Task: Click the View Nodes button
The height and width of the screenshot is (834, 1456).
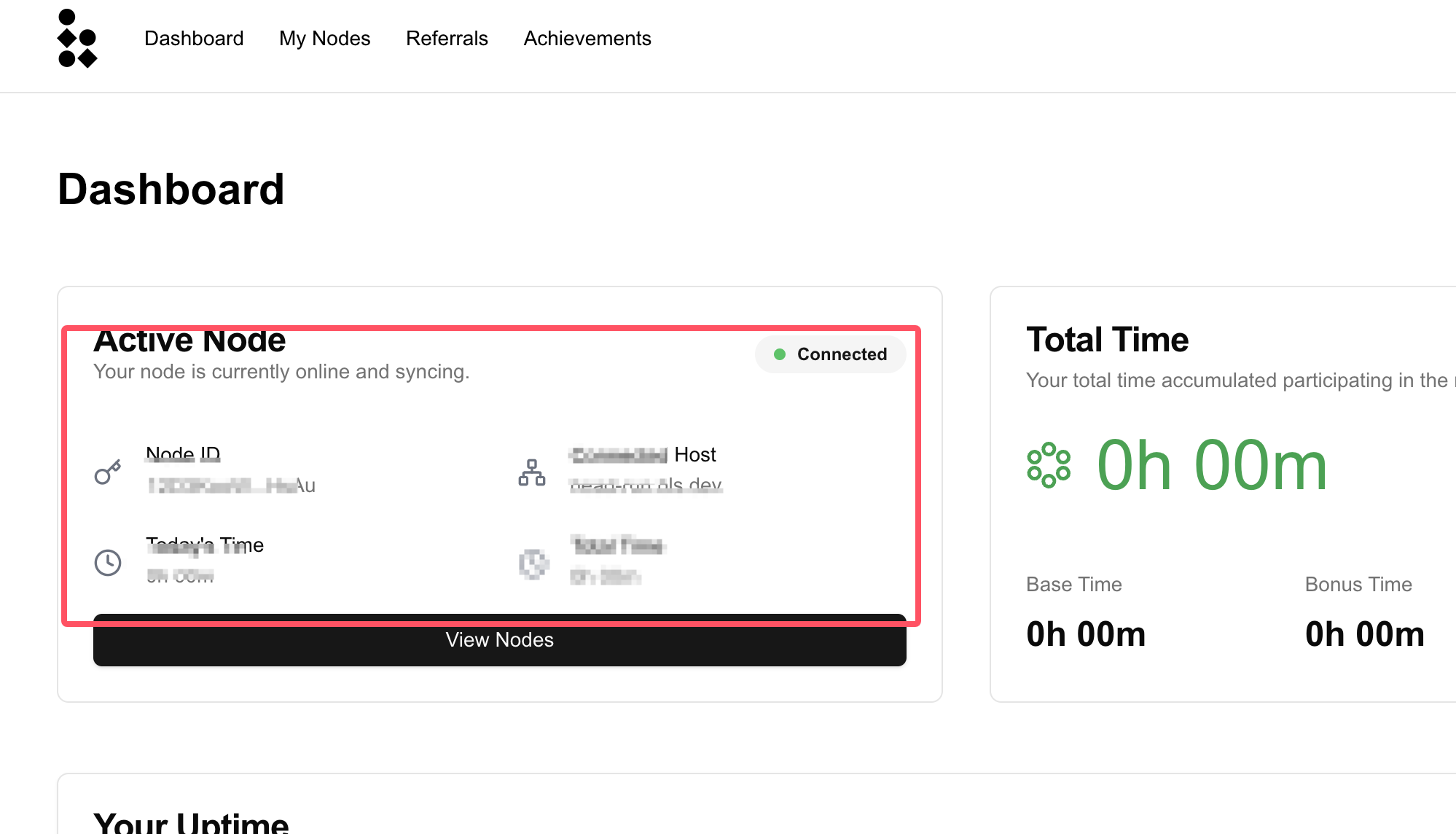Action: [500, 640]
